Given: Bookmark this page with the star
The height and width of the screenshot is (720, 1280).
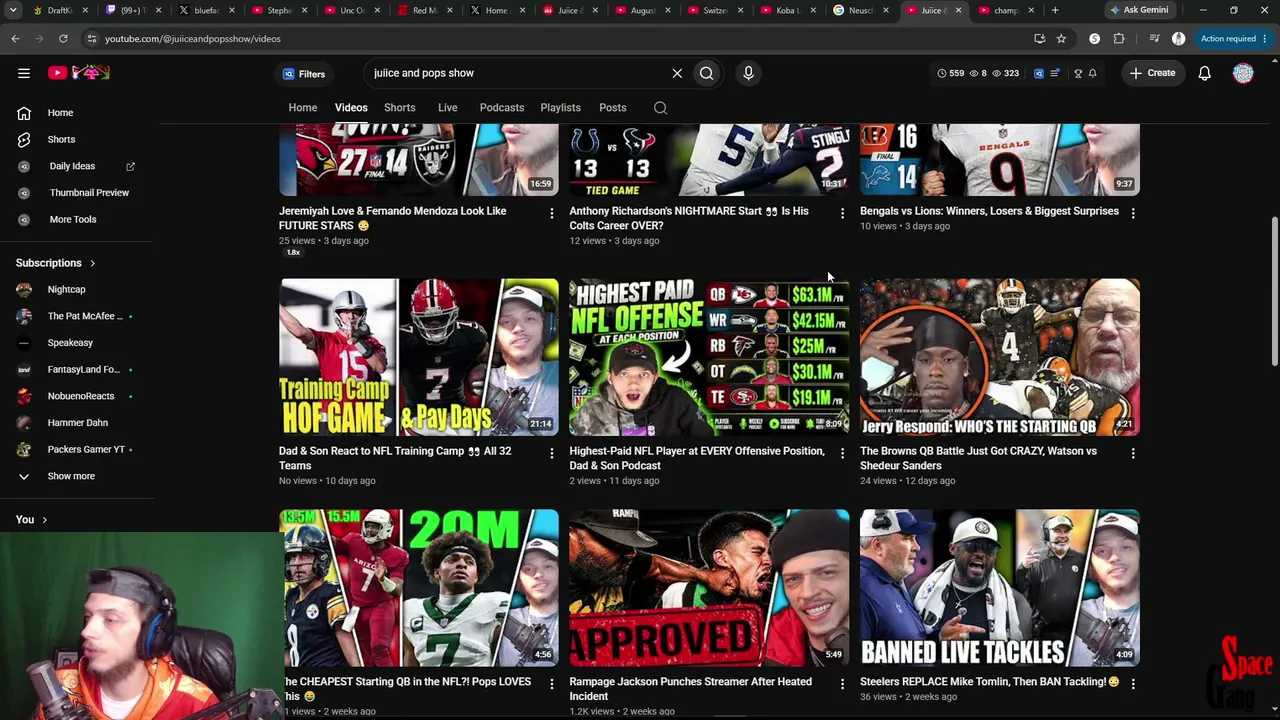Looking at the screenshot, I should [1061, 39].
